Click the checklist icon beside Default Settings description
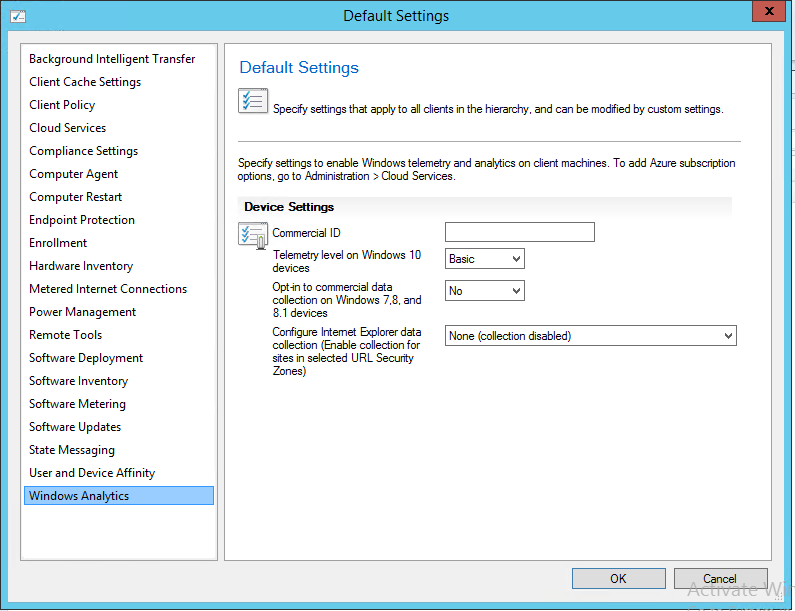This screenshot has height=611, width=795. (x=252, y=101)
